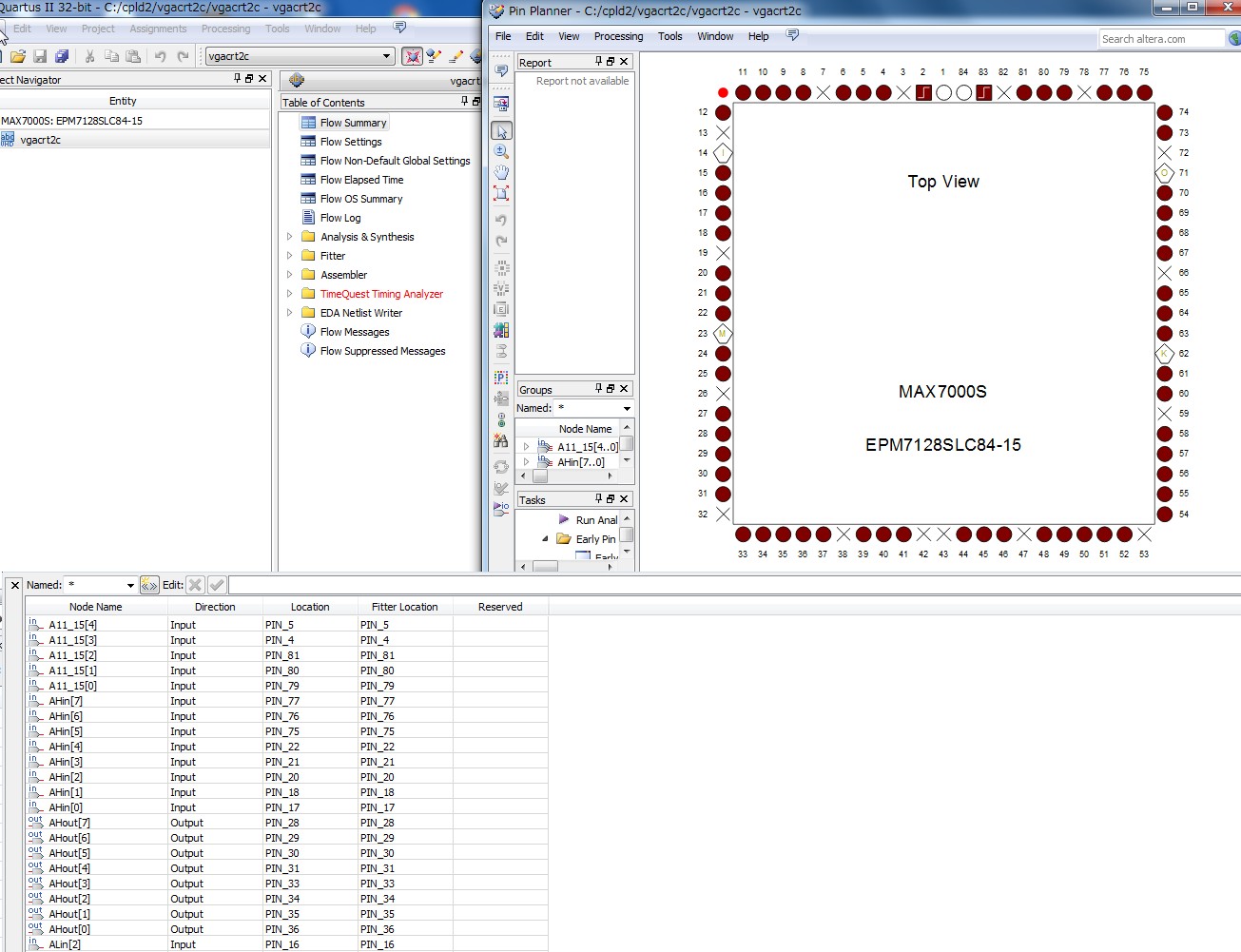Click the show I/O banks 'P' icon
The width and height of the screenshot is (1241, 952).
tap(501, 378)
